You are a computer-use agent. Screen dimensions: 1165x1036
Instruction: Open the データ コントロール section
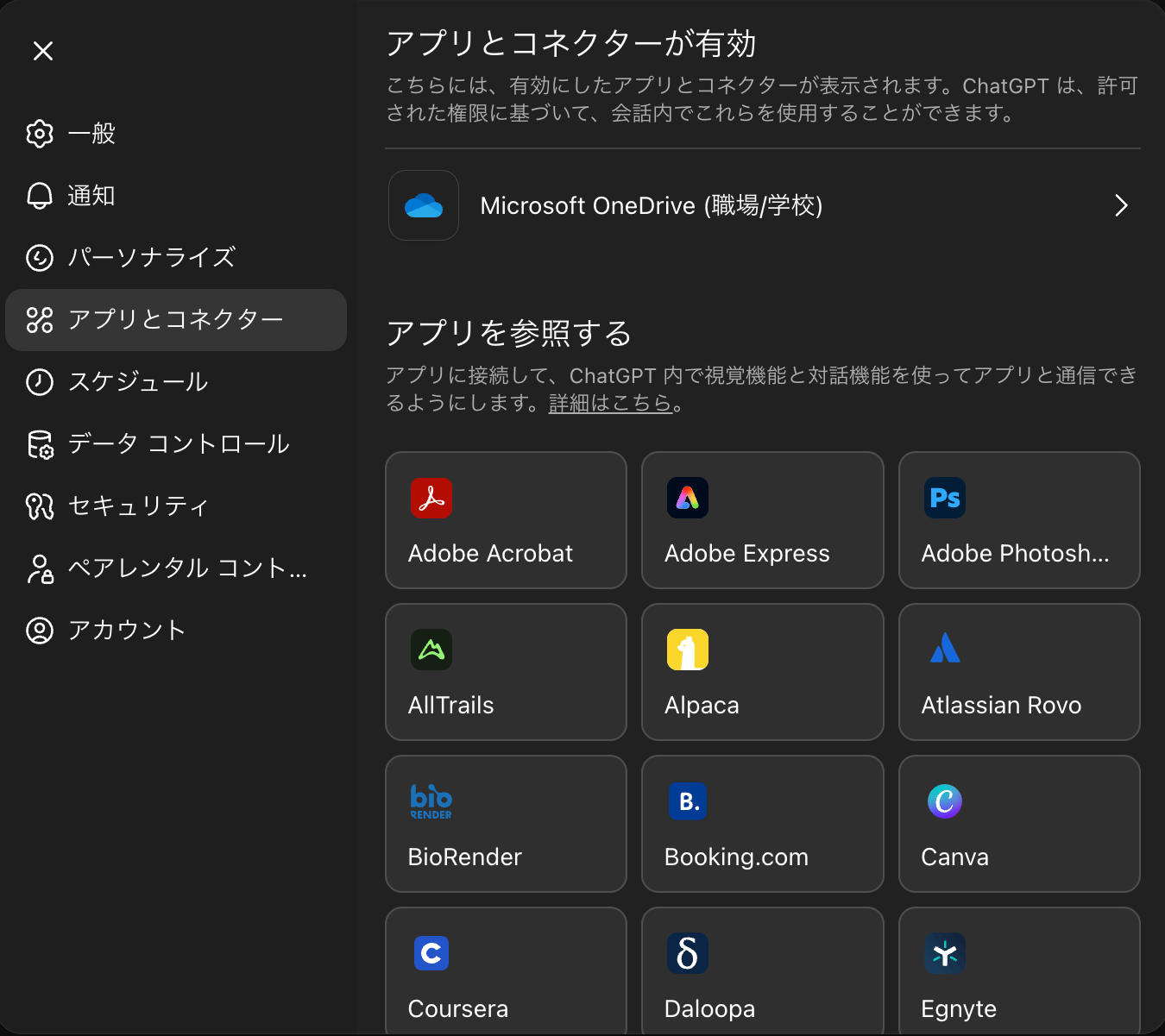click(x=179, y=444)
